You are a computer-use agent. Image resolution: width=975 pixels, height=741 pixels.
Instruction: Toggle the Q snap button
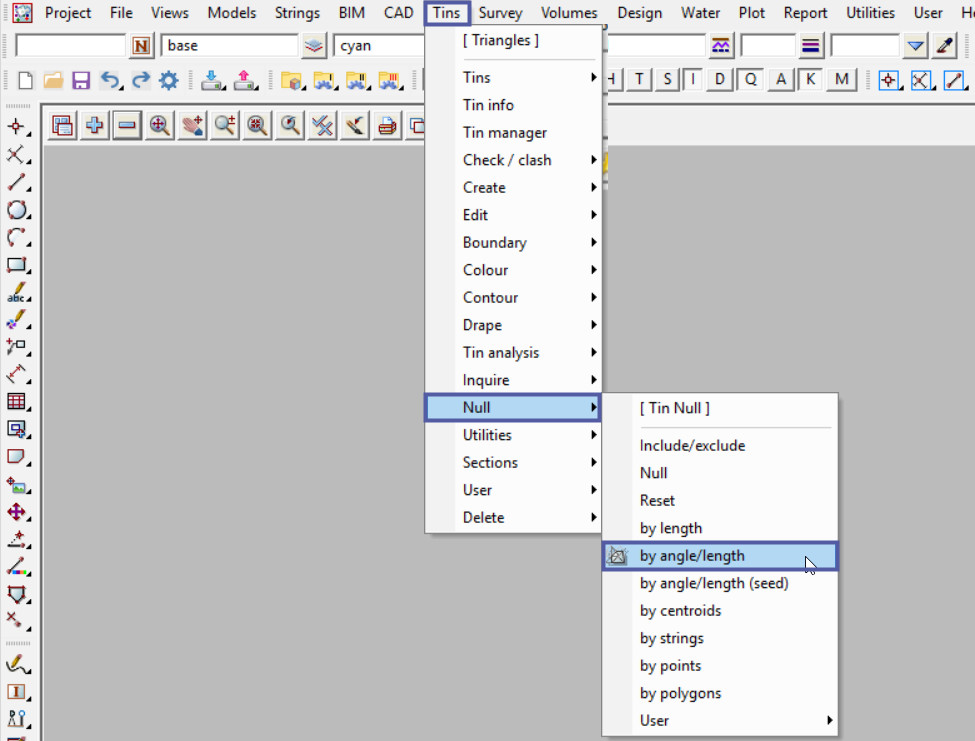750,80
